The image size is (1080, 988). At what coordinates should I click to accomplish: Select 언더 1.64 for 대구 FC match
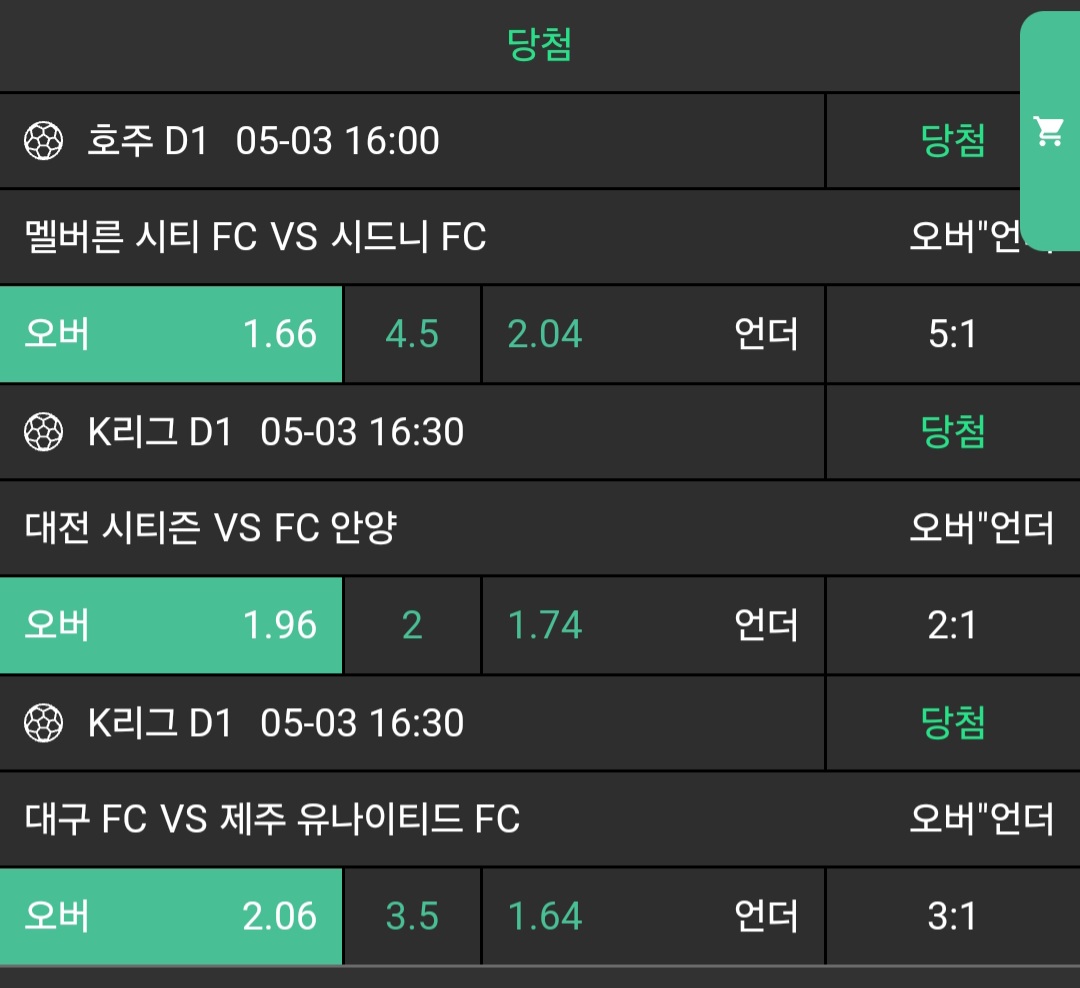coord(653,916)
